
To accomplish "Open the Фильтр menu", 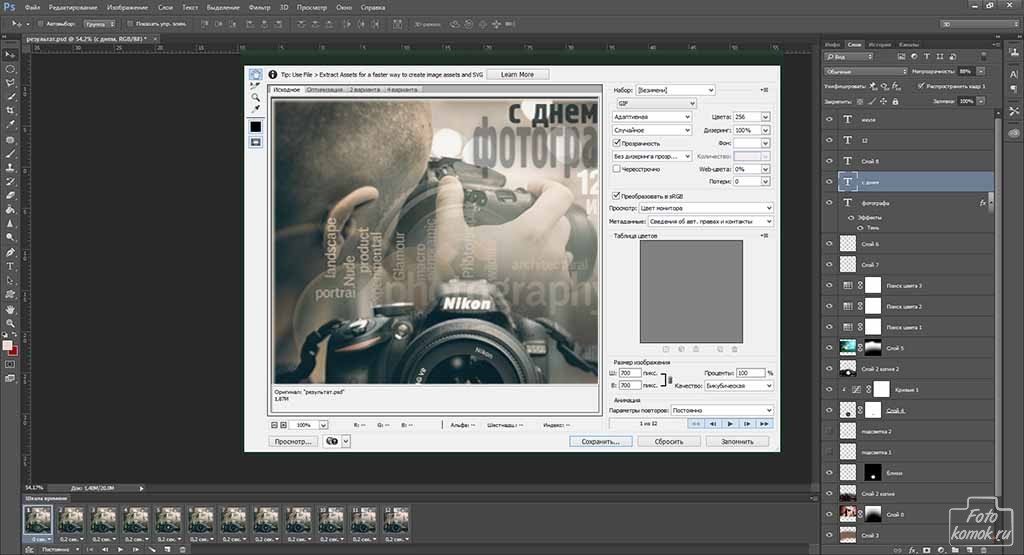I will pyautogui.click(x=259, y=8).
